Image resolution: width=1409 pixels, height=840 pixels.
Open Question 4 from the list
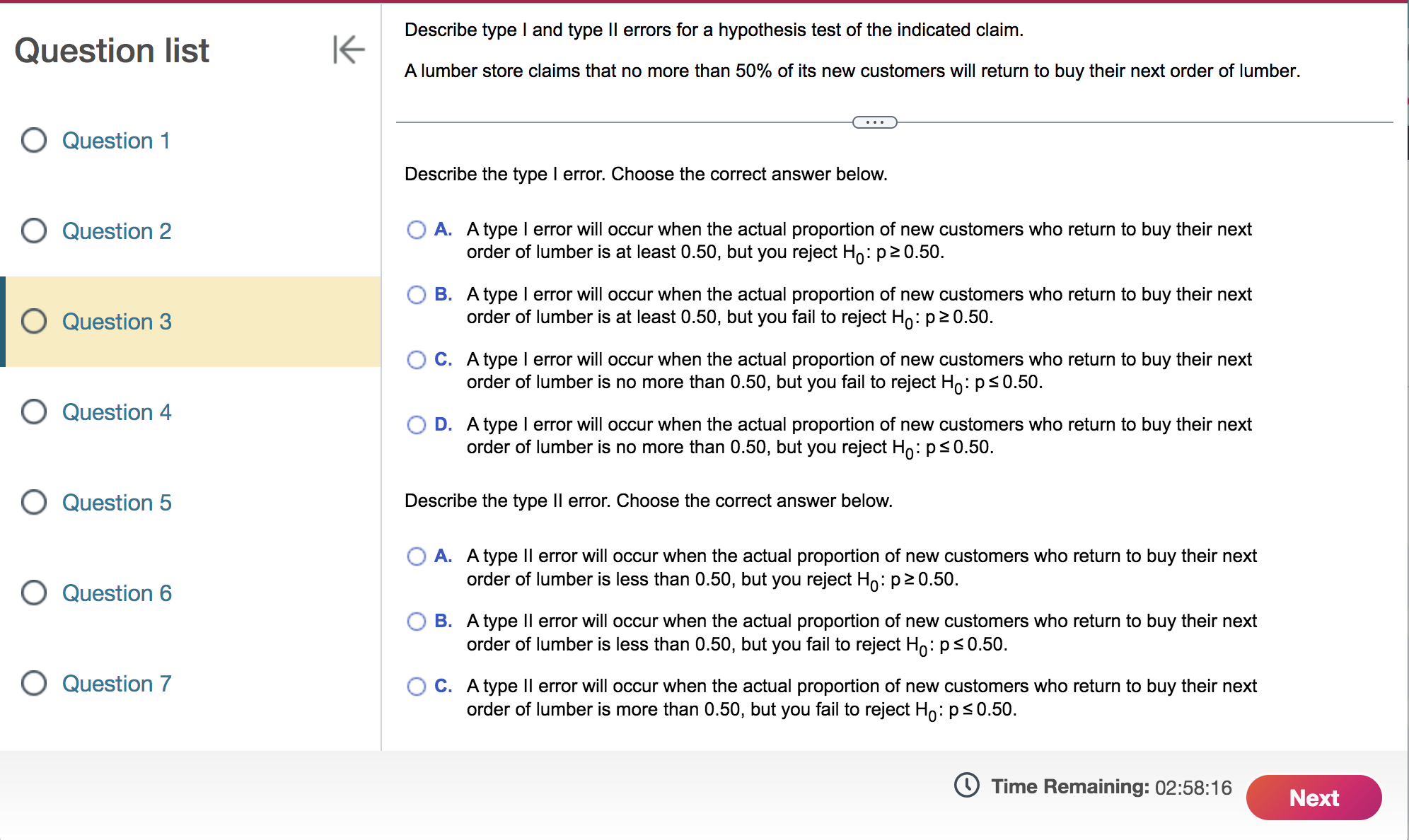click(x=116, y=412)
